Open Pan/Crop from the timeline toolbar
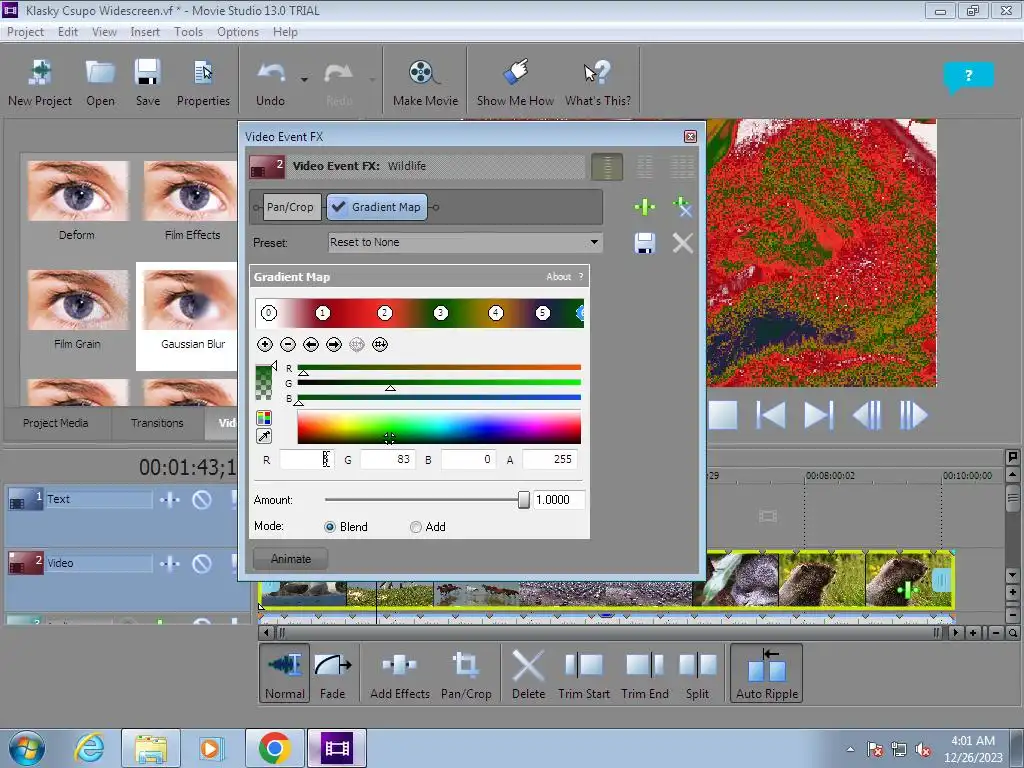 466,673
